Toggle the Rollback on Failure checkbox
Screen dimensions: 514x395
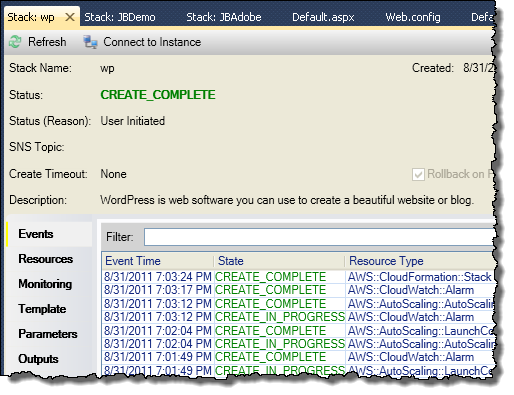click(418, 174)
